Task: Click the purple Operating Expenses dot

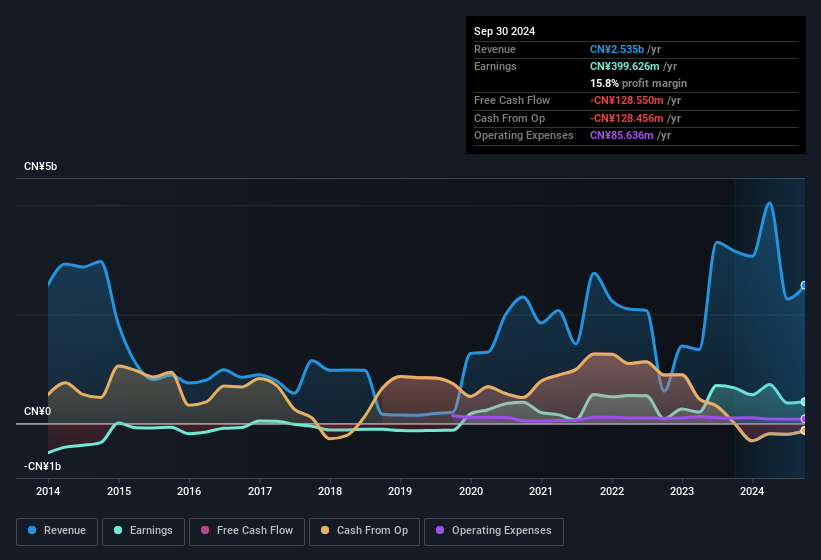Action: point(440,530)
